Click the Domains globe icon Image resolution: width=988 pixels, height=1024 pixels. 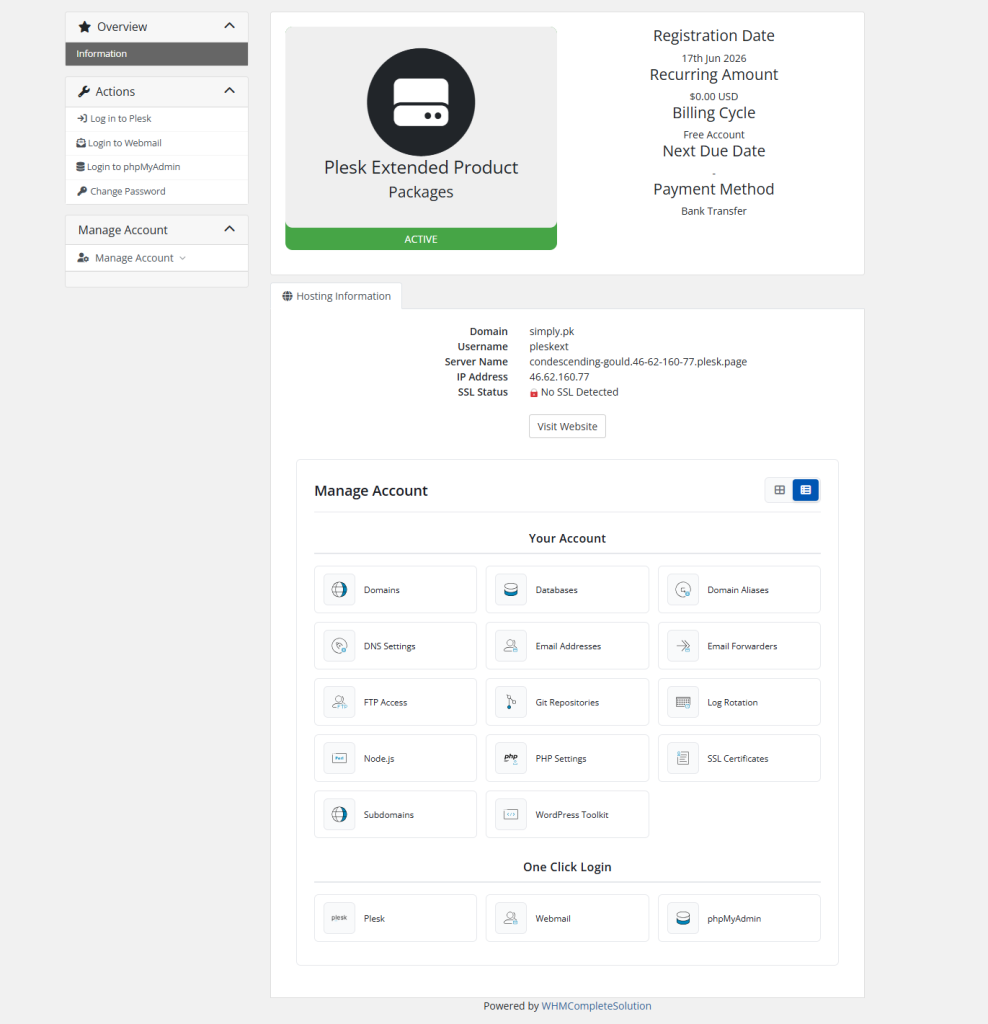click(339, 590)
